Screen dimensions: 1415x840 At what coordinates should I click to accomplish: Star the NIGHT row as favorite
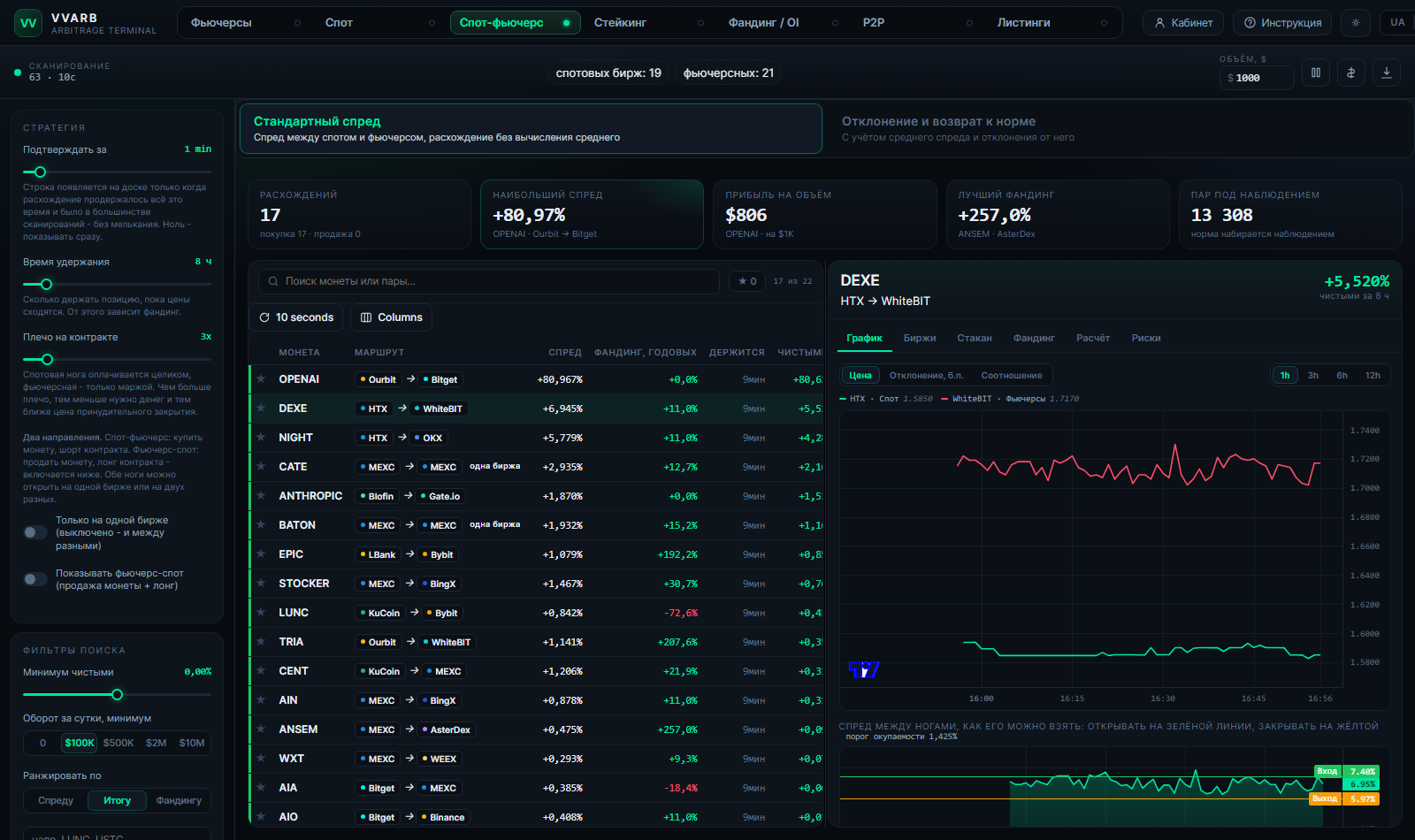261,438
